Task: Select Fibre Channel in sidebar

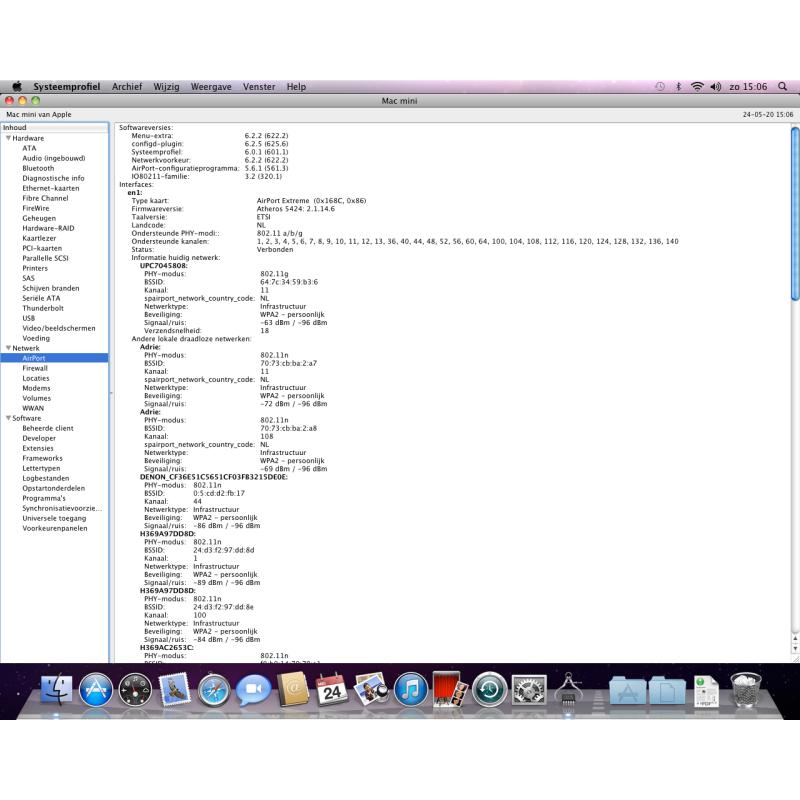Action: (45, 198)
